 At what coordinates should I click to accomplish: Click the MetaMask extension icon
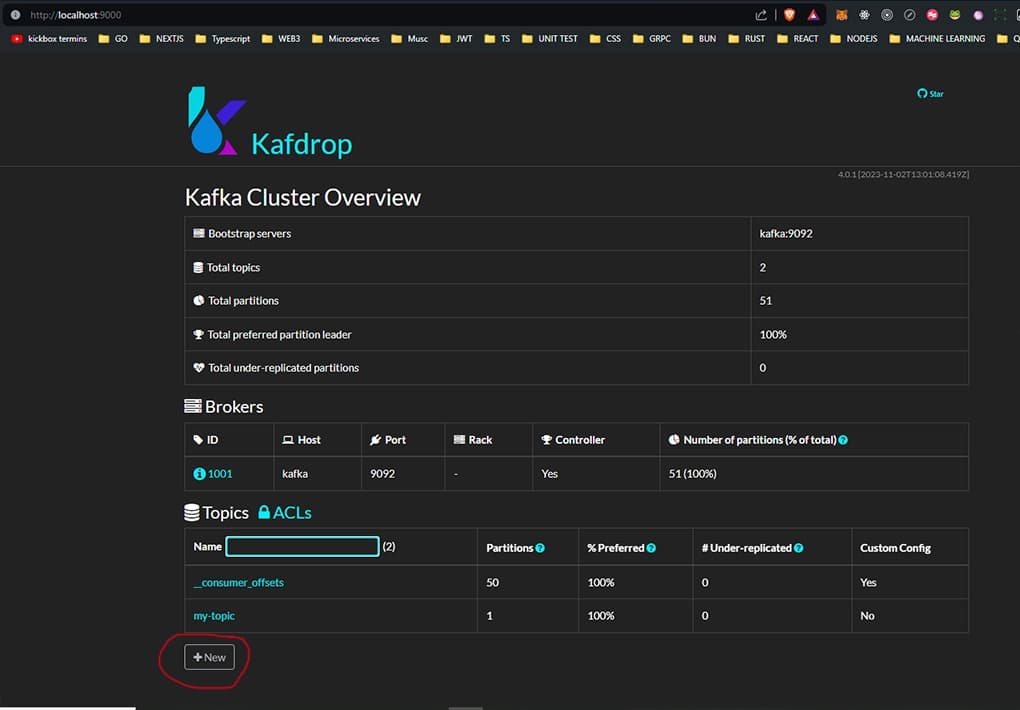(840, 14)
